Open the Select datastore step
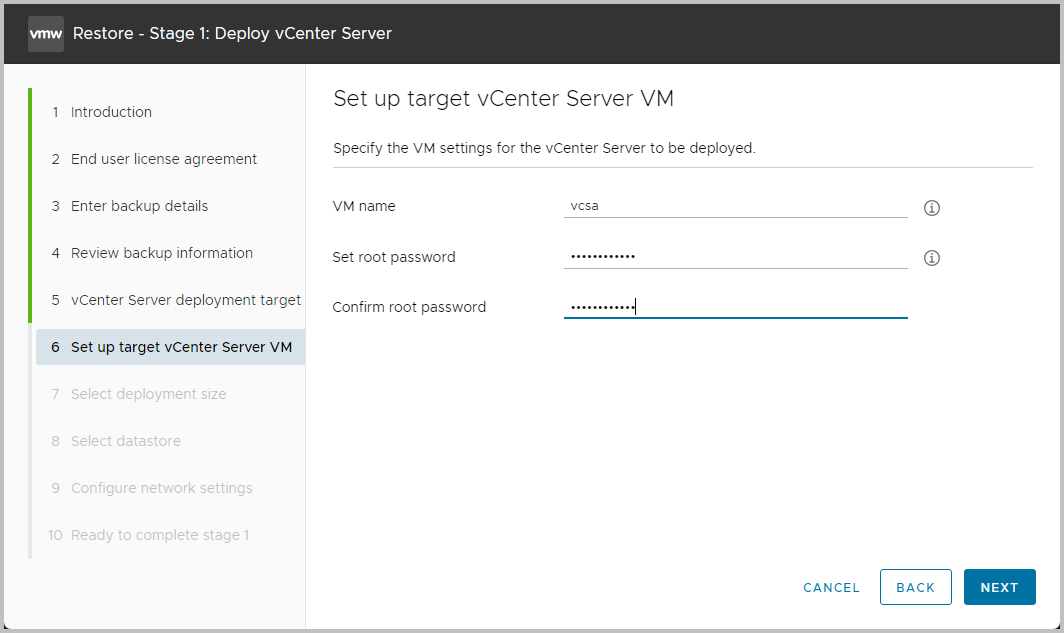 (125, 440)
